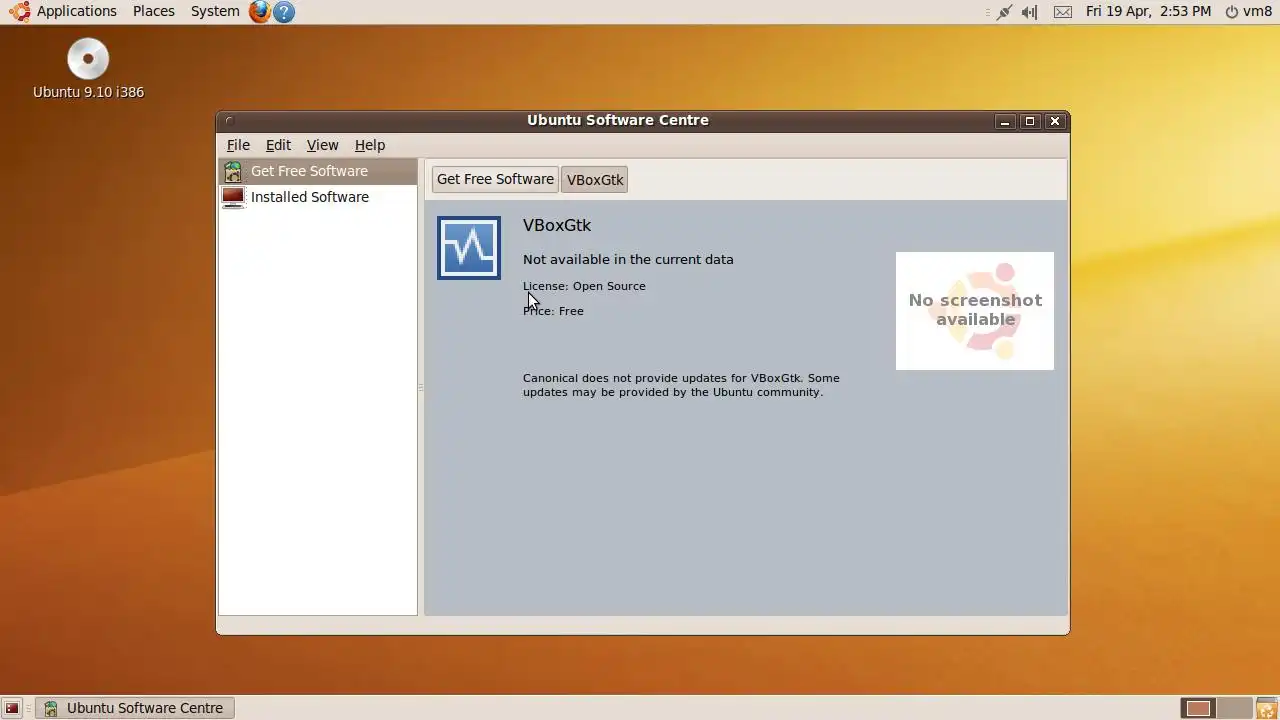The width and height of the screenshot is (1280, 720).
Task: Click the mail envelope indicator icon
Action: 1063,12
